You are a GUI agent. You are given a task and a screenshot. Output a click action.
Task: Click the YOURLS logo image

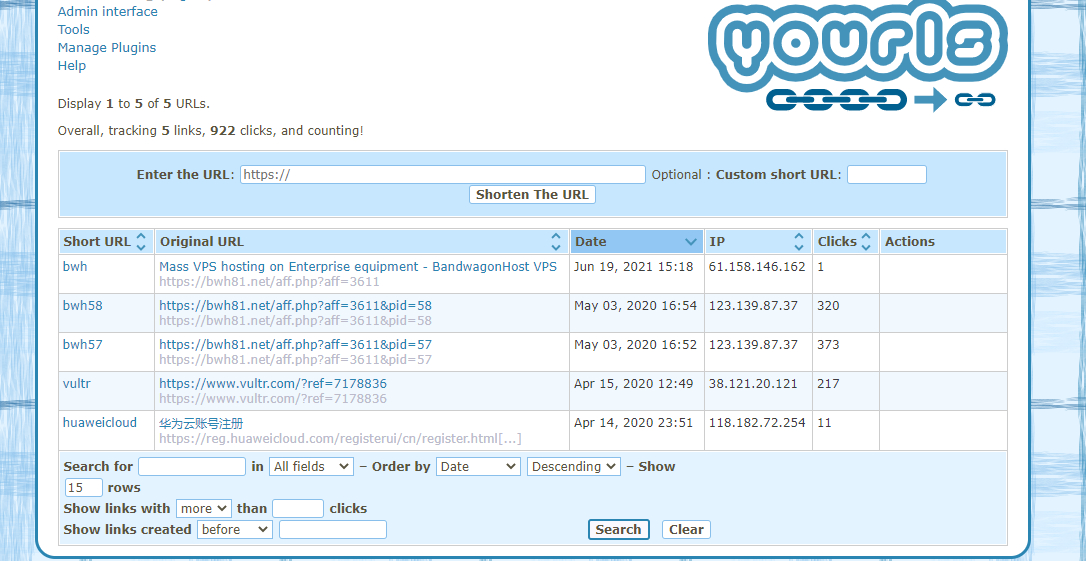(857, 55)
